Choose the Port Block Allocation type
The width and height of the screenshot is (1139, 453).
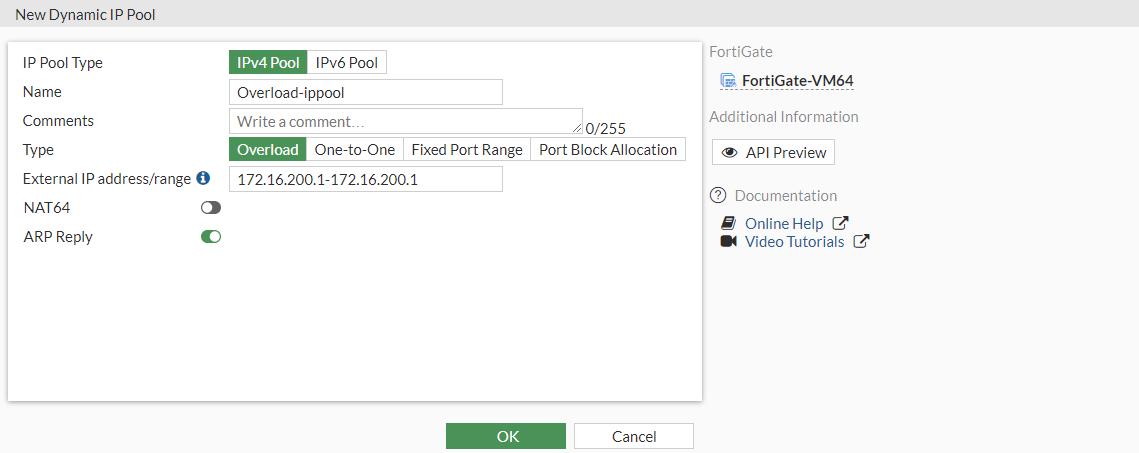608,150
